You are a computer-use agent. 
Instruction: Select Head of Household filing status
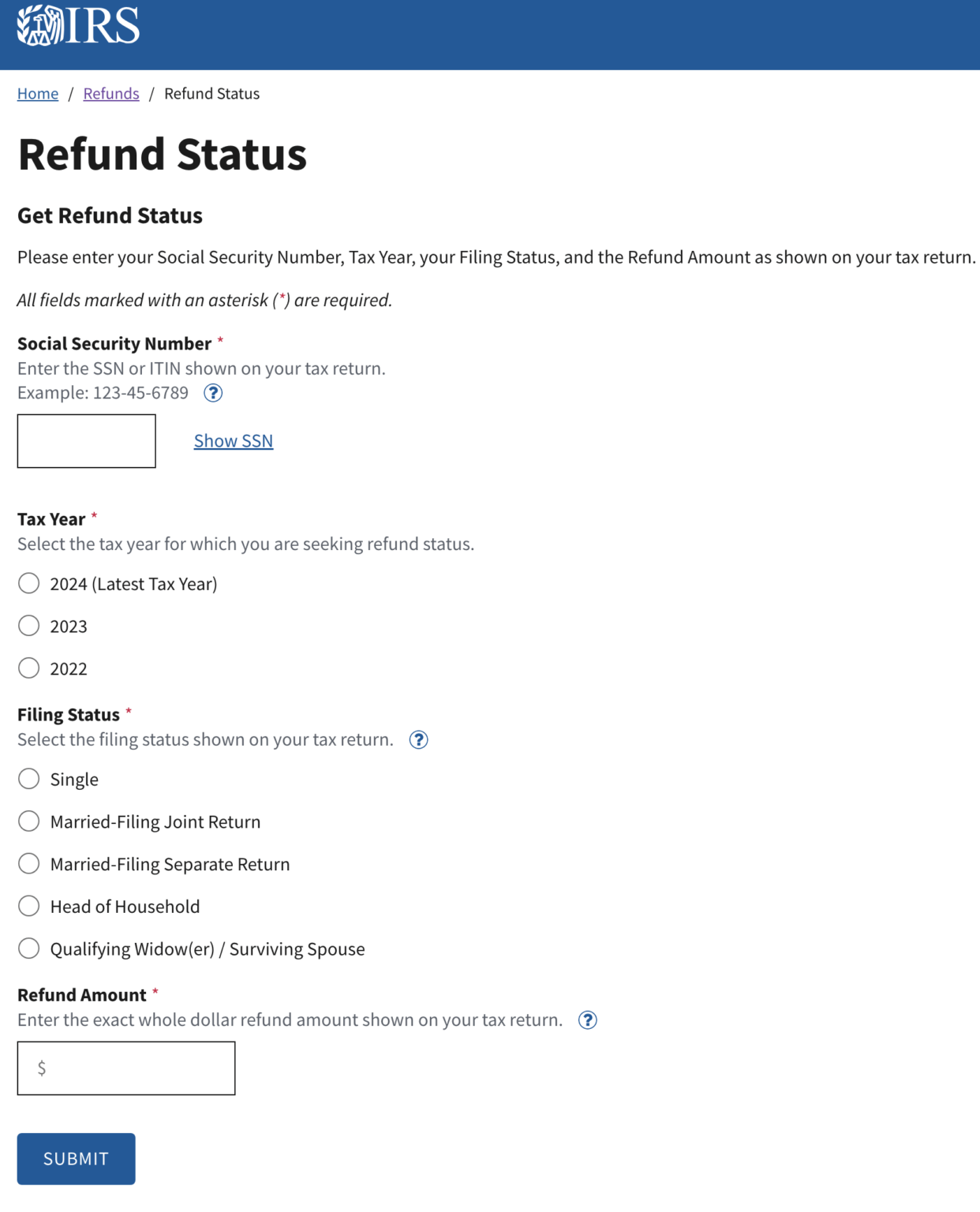pyautogui.click(x=28, y=906)
